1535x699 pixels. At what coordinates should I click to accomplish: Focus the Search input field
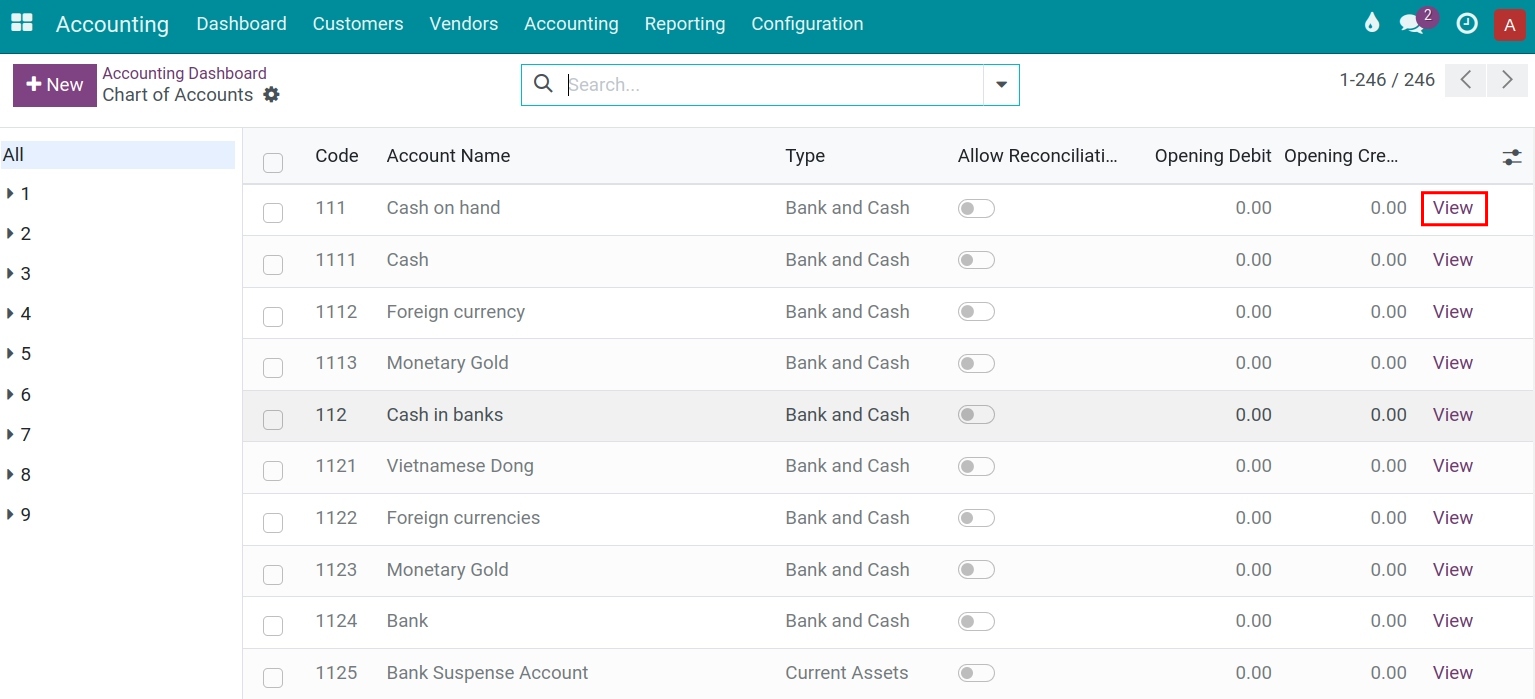coord(773,85)
